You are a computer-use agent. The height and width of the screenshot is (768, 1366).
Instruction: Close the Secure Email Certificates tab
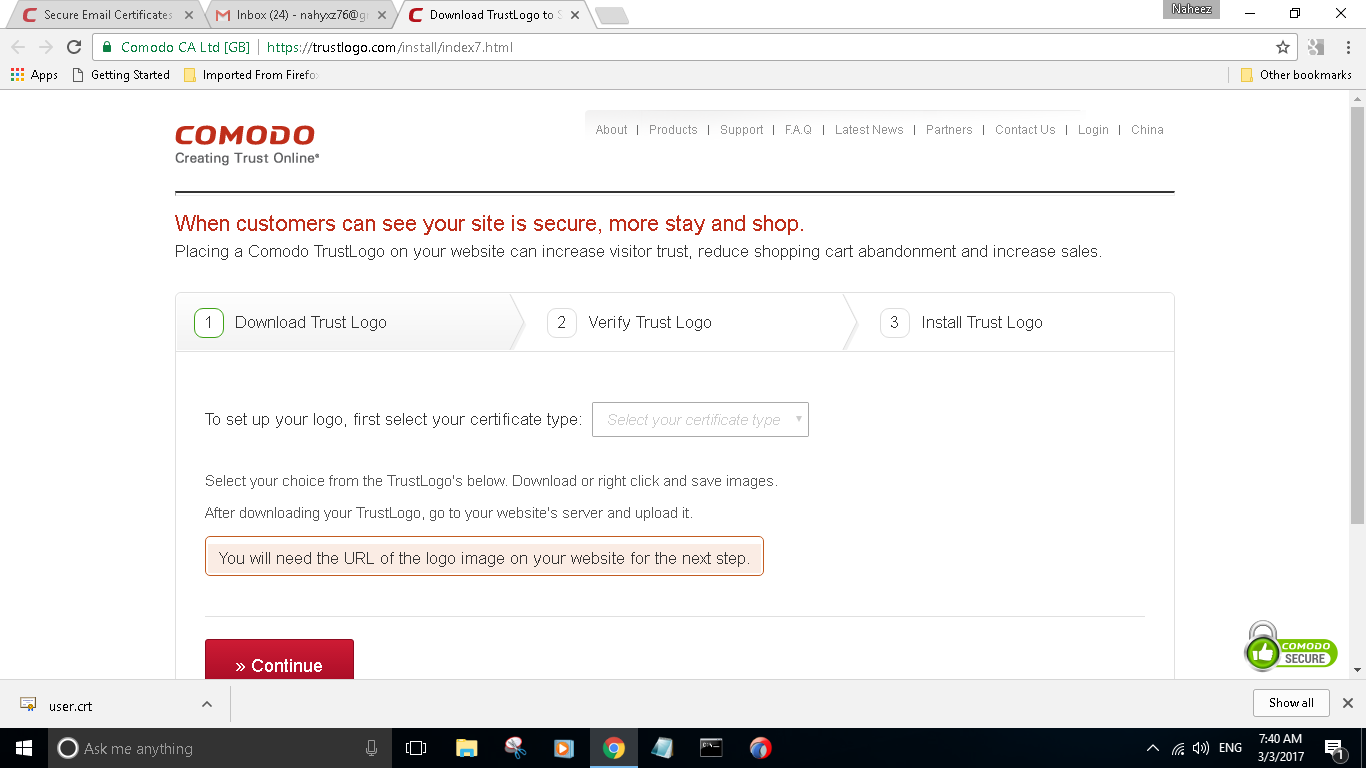pyautogui.click(x=189, y=15)
